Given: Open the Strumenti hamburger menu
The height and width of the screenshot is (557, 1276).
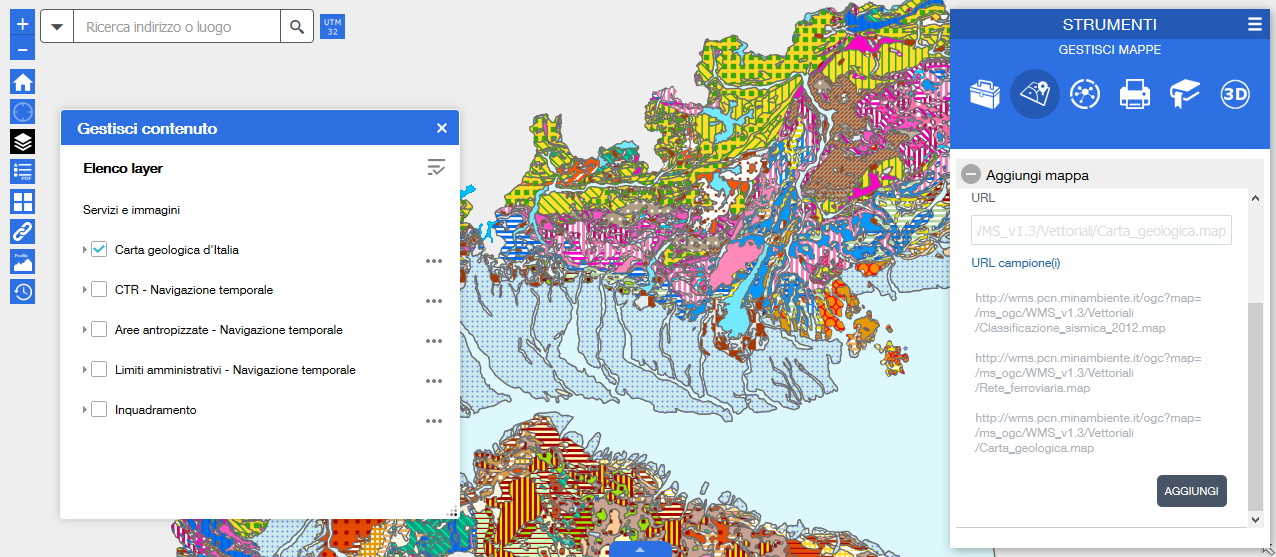Looking at the screenshot, I should point(1255,25).
